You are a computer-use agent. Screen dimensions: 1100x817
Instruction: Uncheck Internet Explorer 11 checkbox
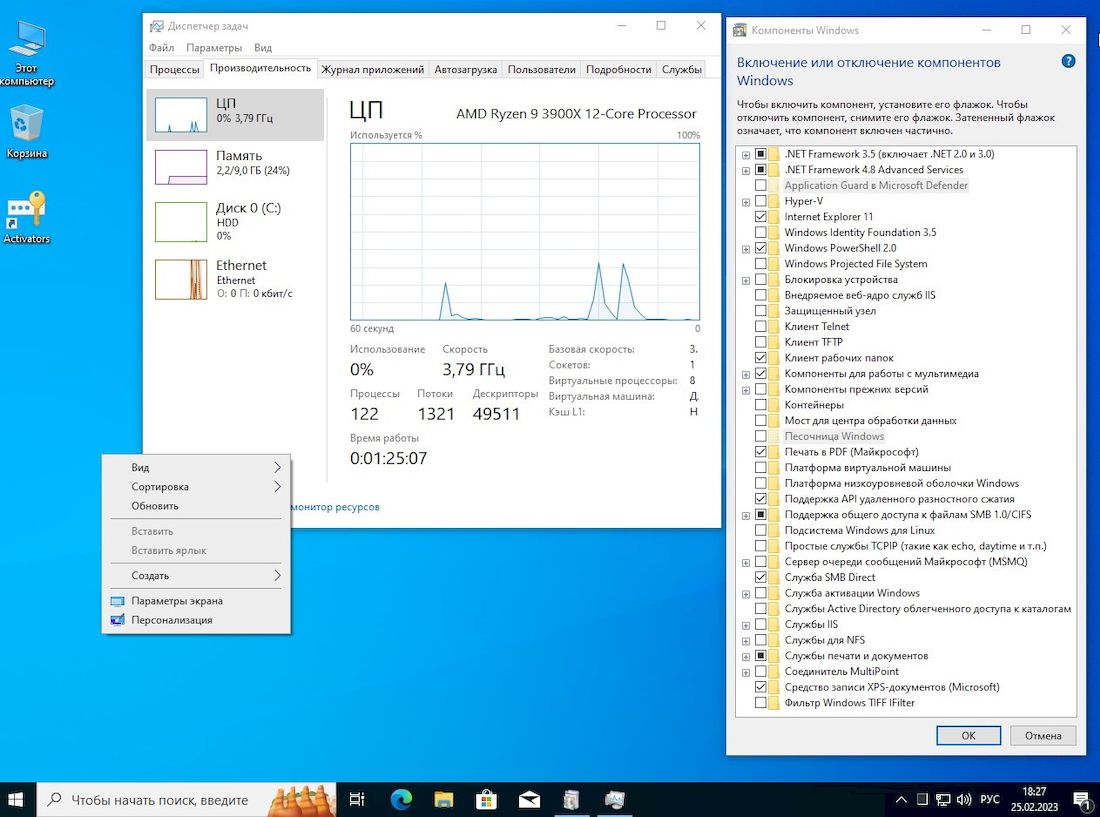760,217
